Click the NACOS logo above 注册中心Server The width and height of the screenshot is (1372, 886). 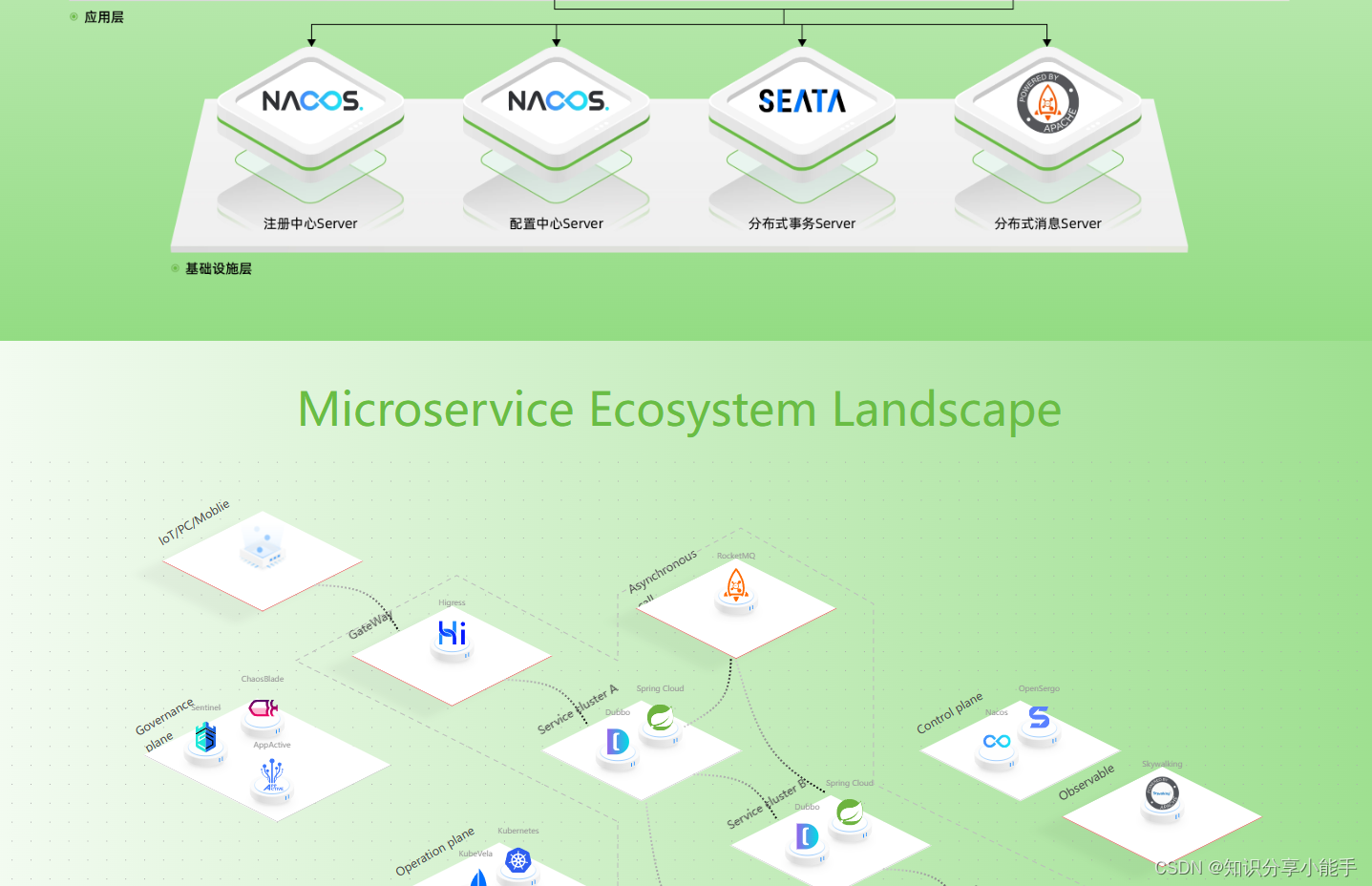click(x=311, y=100)
